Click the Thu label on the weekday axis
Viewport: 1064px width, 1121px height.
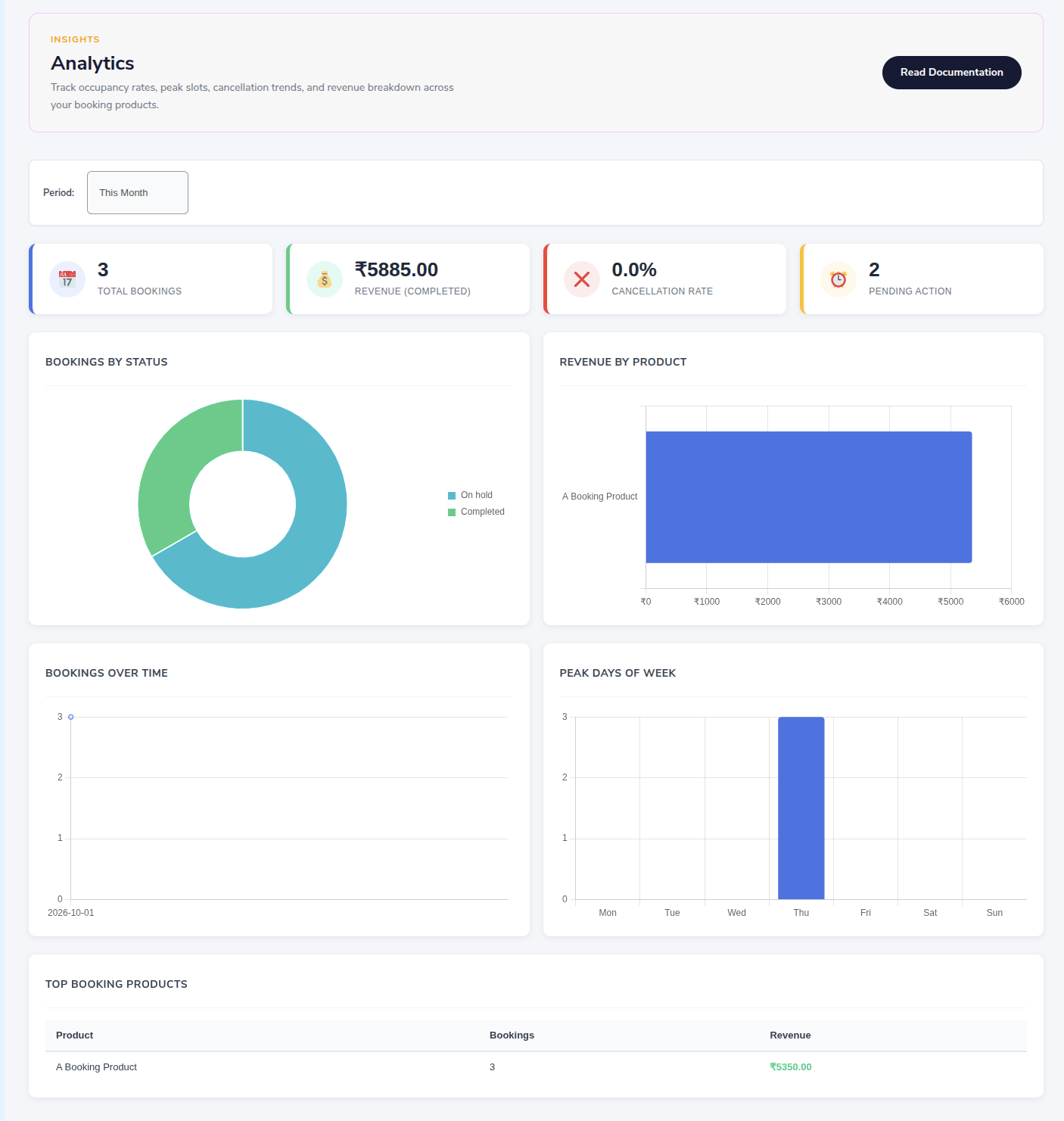pyautogui.click(x=801, y=913)
